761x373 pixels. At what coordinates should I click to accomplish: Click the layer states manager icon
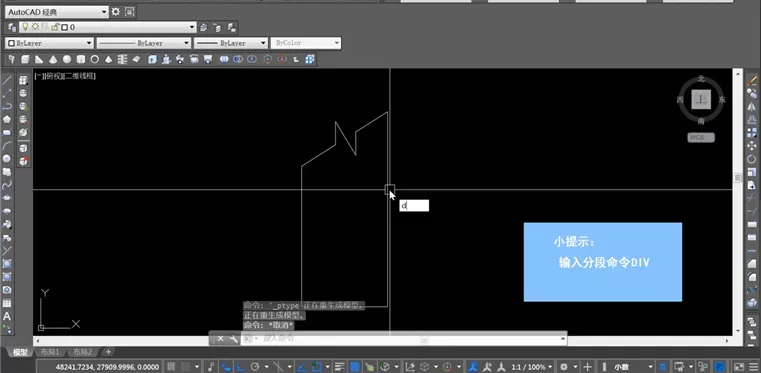coord(232,28)
